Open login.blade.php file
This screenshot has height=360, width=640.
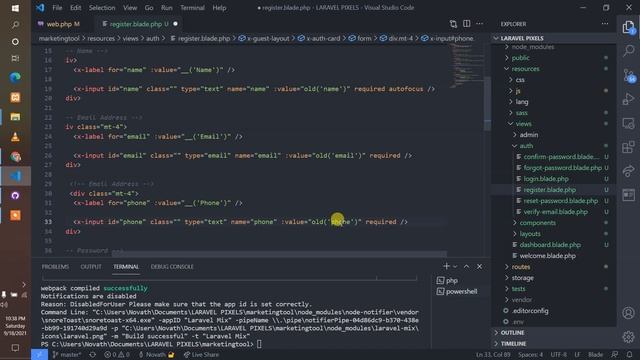[546, 179]
